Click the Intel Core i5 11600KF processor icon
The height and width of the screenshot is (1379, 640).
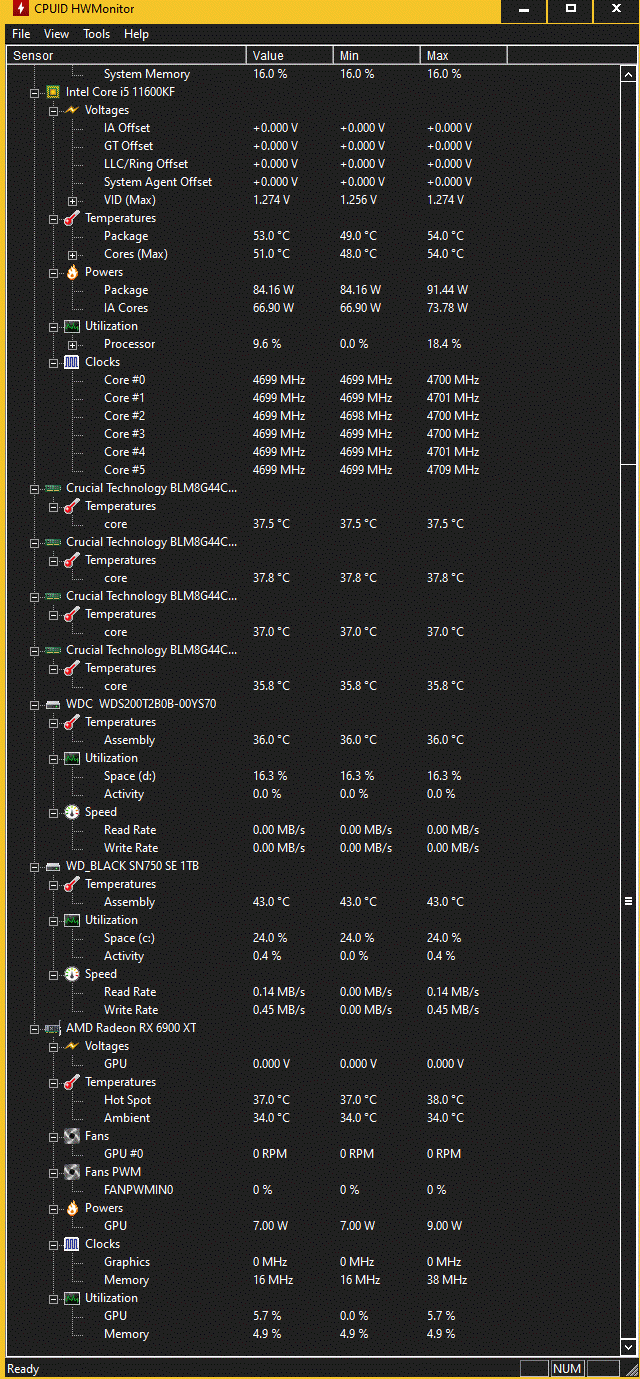pos(53,92)
